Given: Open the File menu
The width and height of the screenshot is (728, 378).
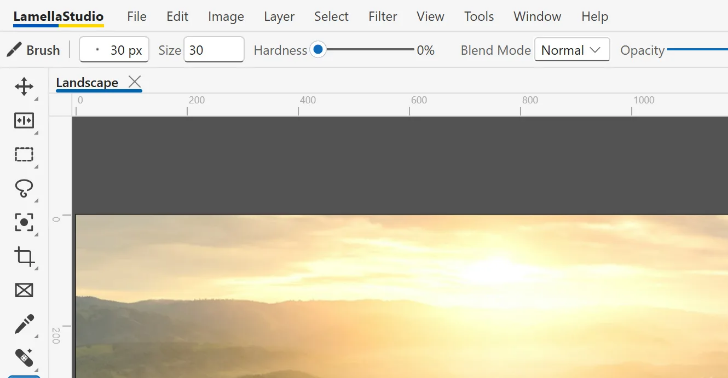Looking at the screenshot, I should 136,17.
